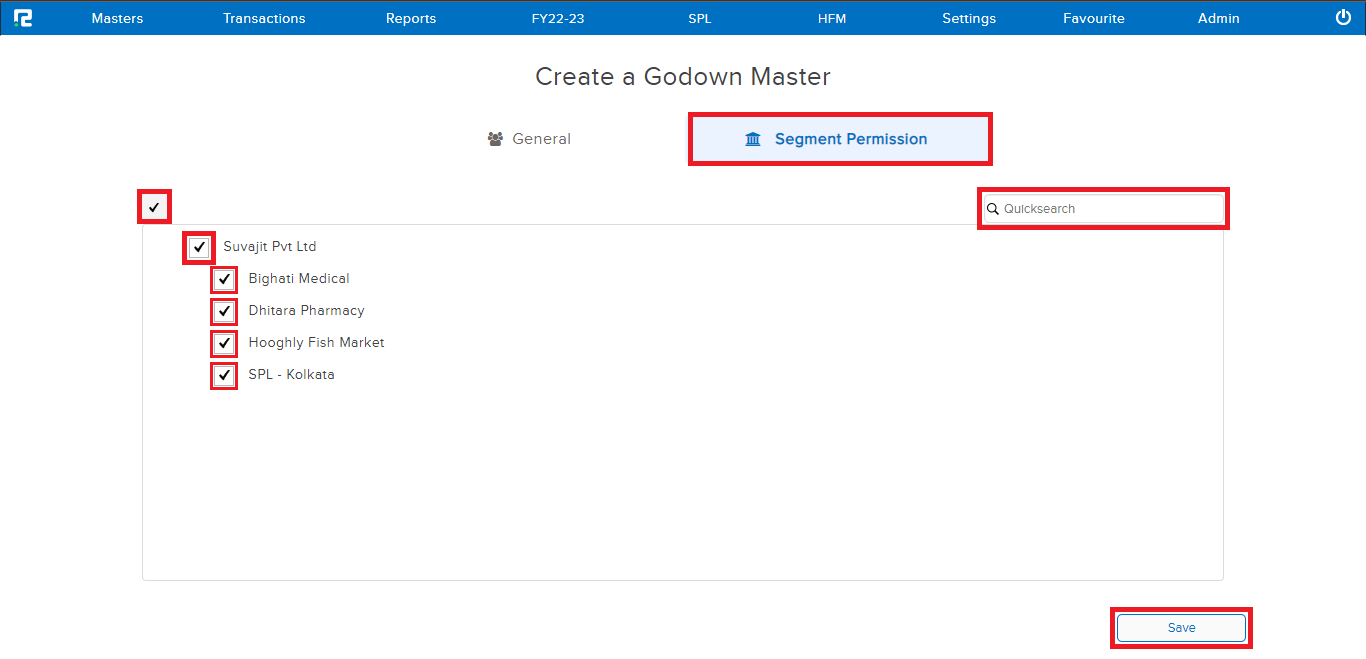
Task: Open the Transactions menu
Action: click(x=264, y=18)
